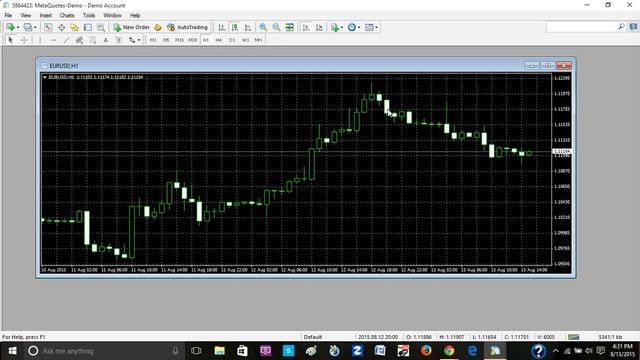Toggle the Navigator panel icon
Screen dimensions: 640x360
tap(74, 27)
